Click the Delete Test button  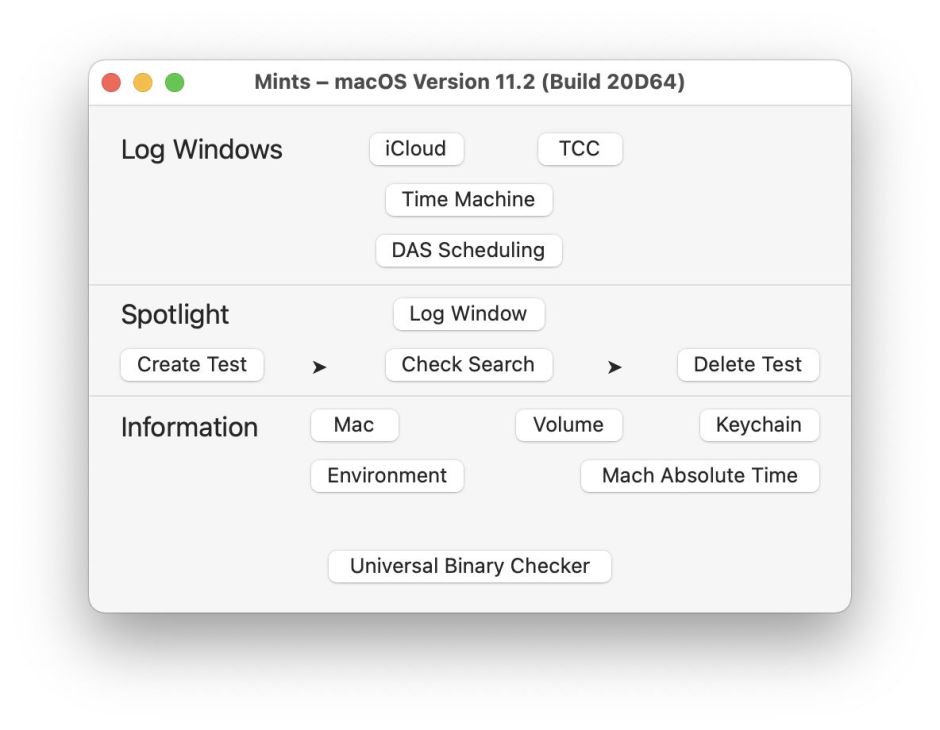coord(748,365)
